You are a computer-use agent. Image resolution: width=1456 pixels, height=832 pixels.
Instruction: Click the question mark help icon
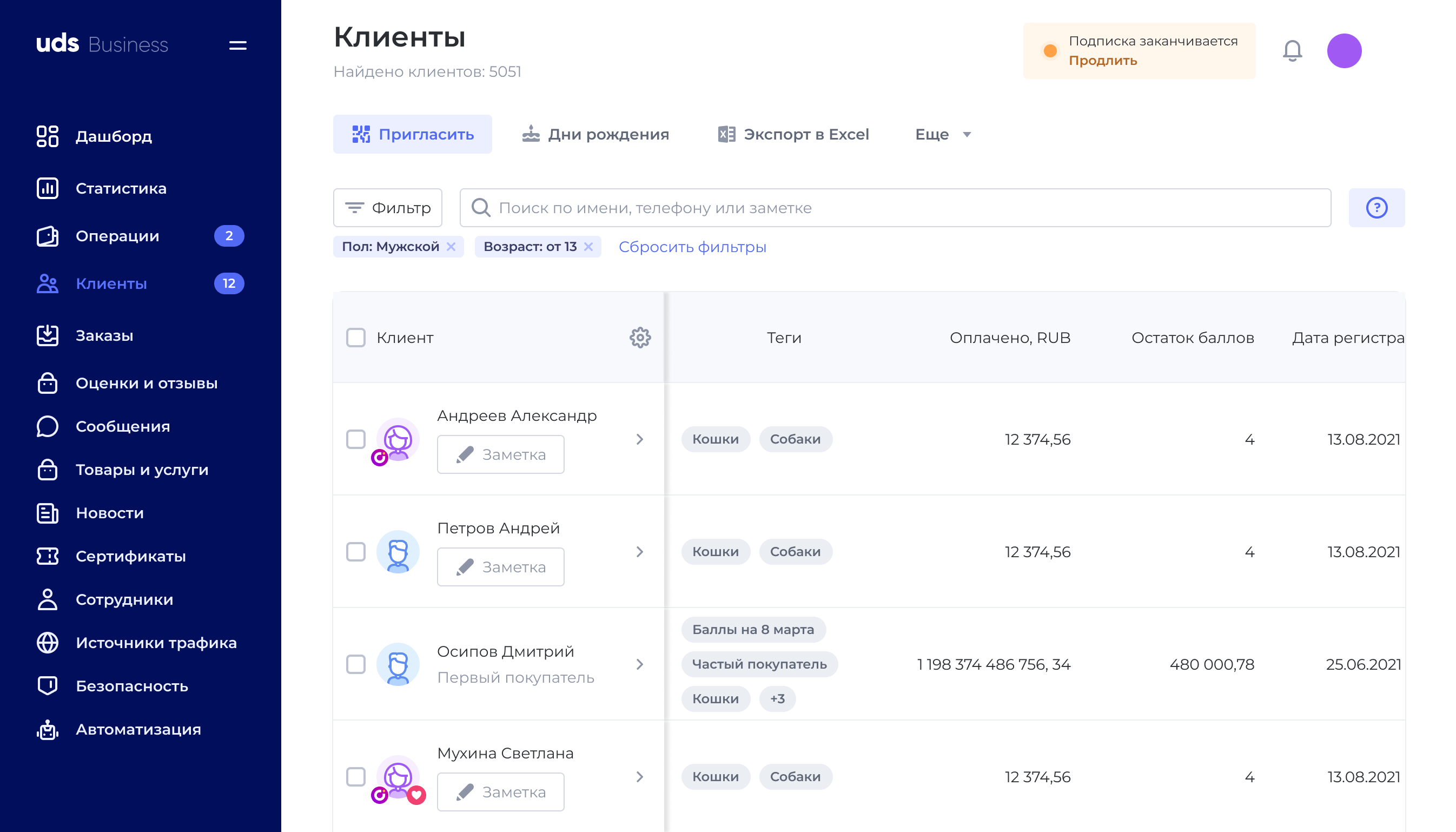pos(1376,208)
